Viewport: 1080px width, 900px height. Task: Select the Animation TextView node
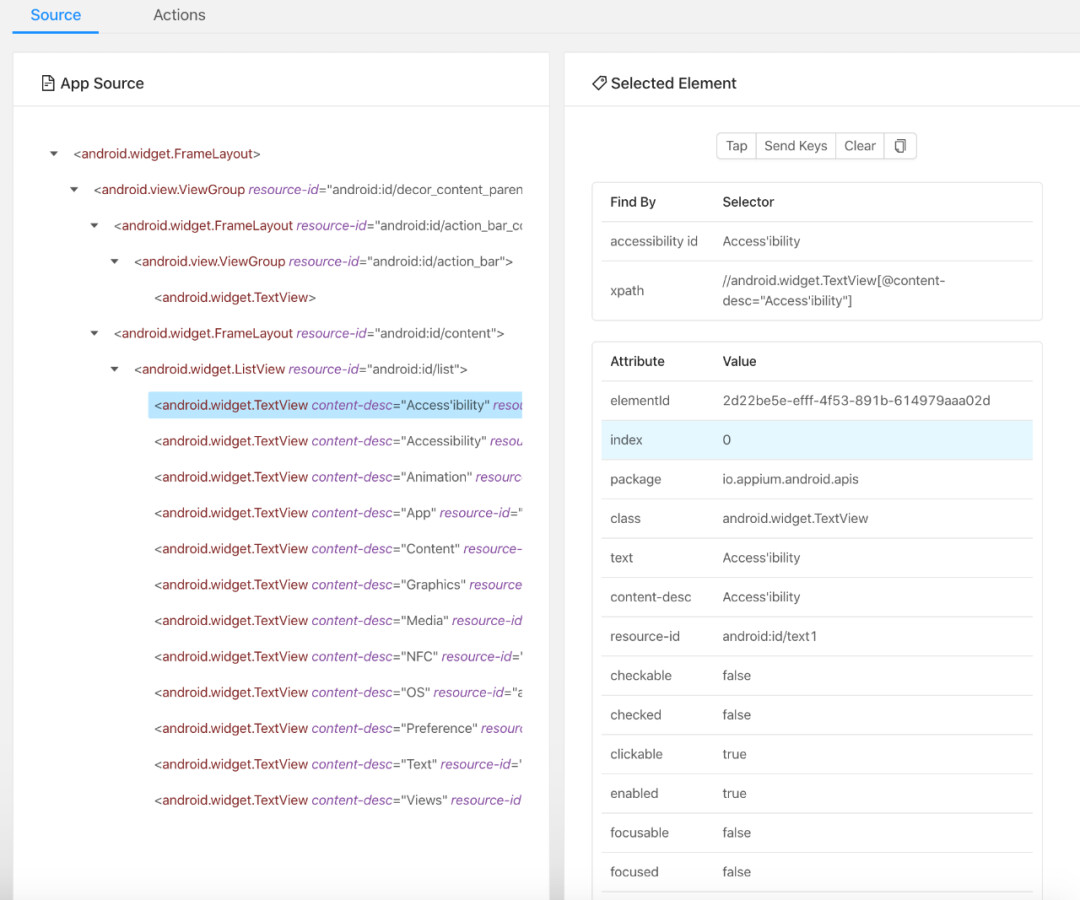coord(336,477)
